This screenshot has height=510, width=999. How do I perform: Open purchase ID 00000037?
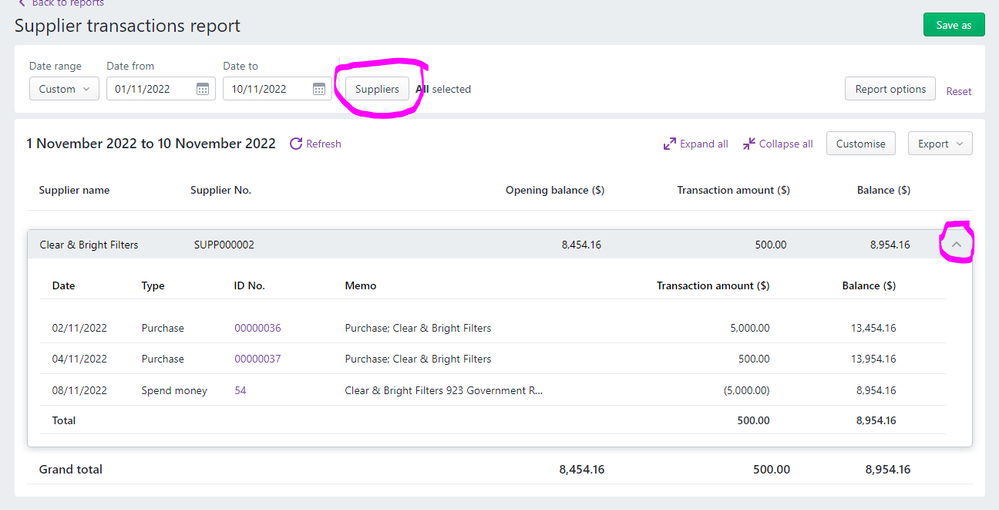pos(257,359)
